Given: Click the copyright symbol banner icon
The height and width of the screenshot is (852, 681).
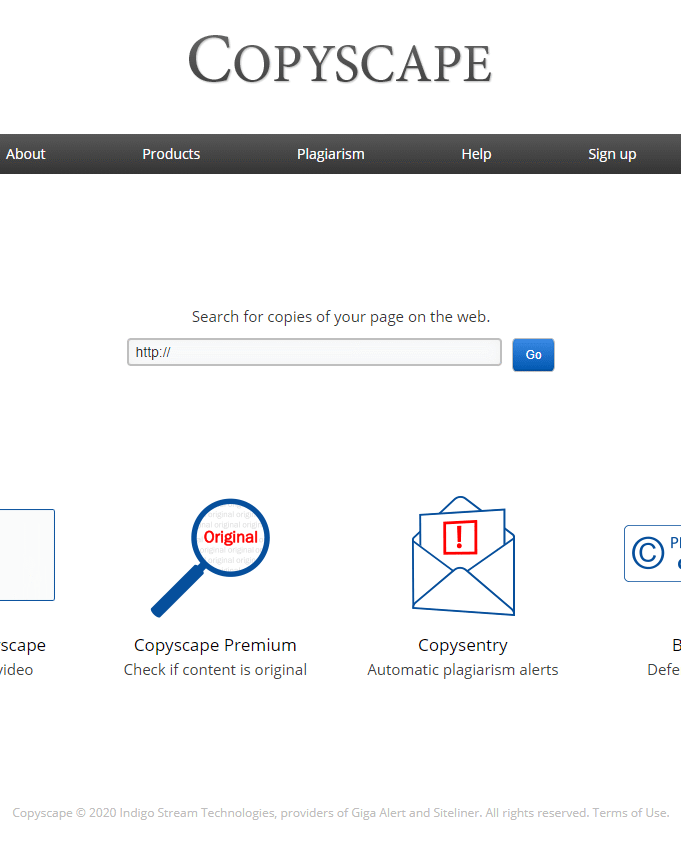Looking at the screenshot, I should [x=652, y=553].
